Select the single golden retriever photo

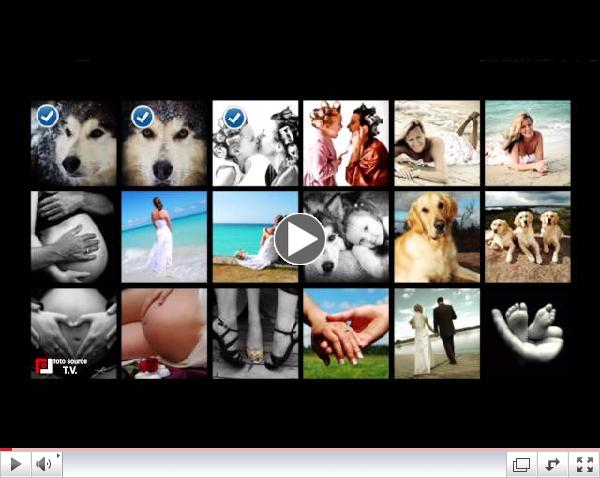pyautogui.click(x=437, y=237)
